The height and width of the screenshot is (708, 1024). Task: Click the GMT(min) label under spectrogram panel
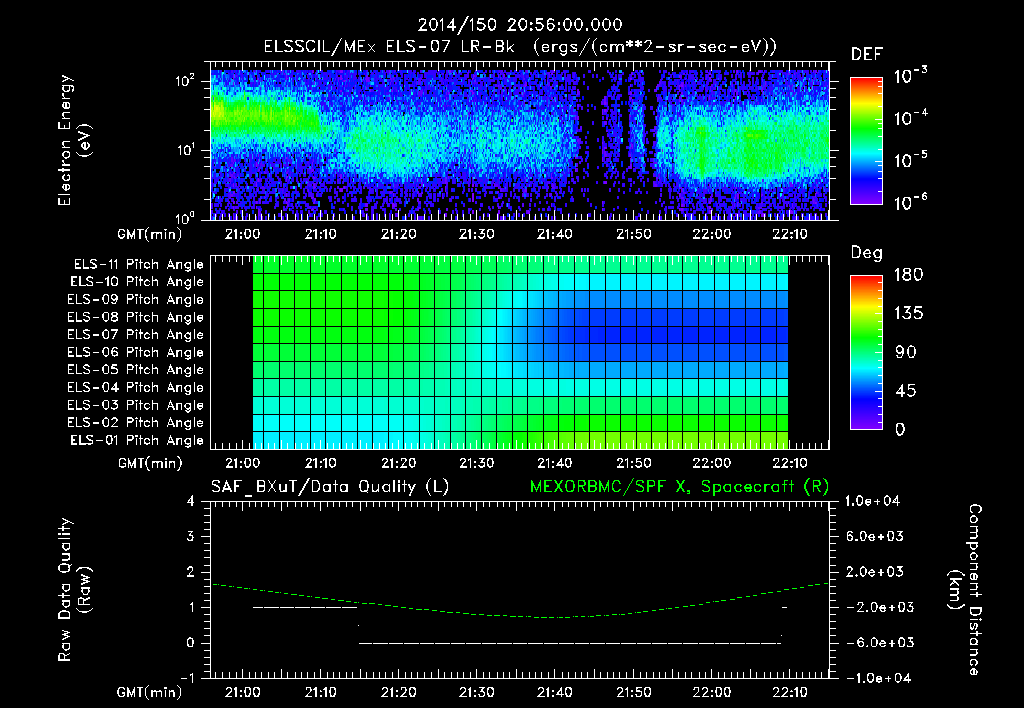pos(150,234)
